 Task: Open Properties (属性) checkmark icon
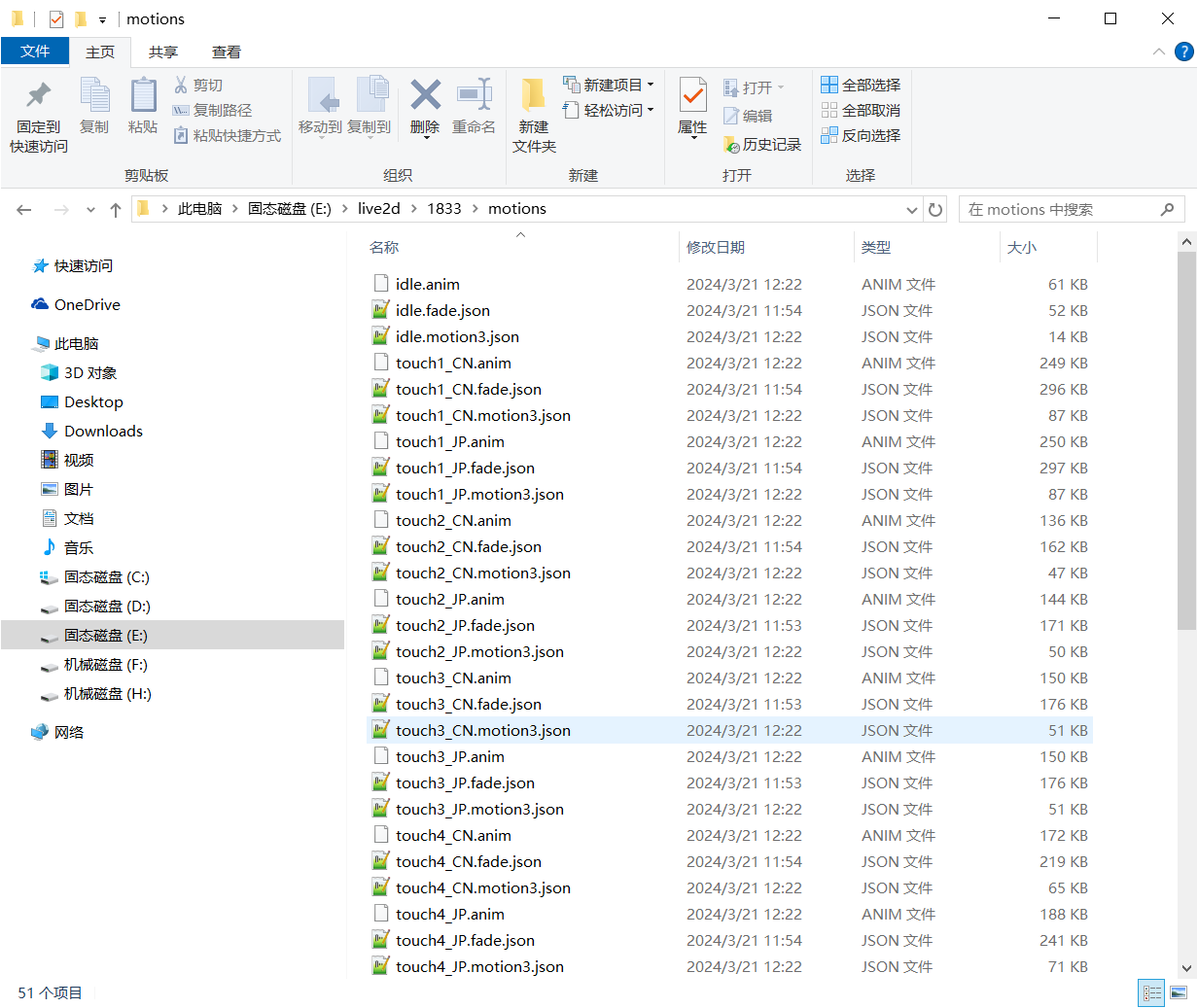point(692,95)
